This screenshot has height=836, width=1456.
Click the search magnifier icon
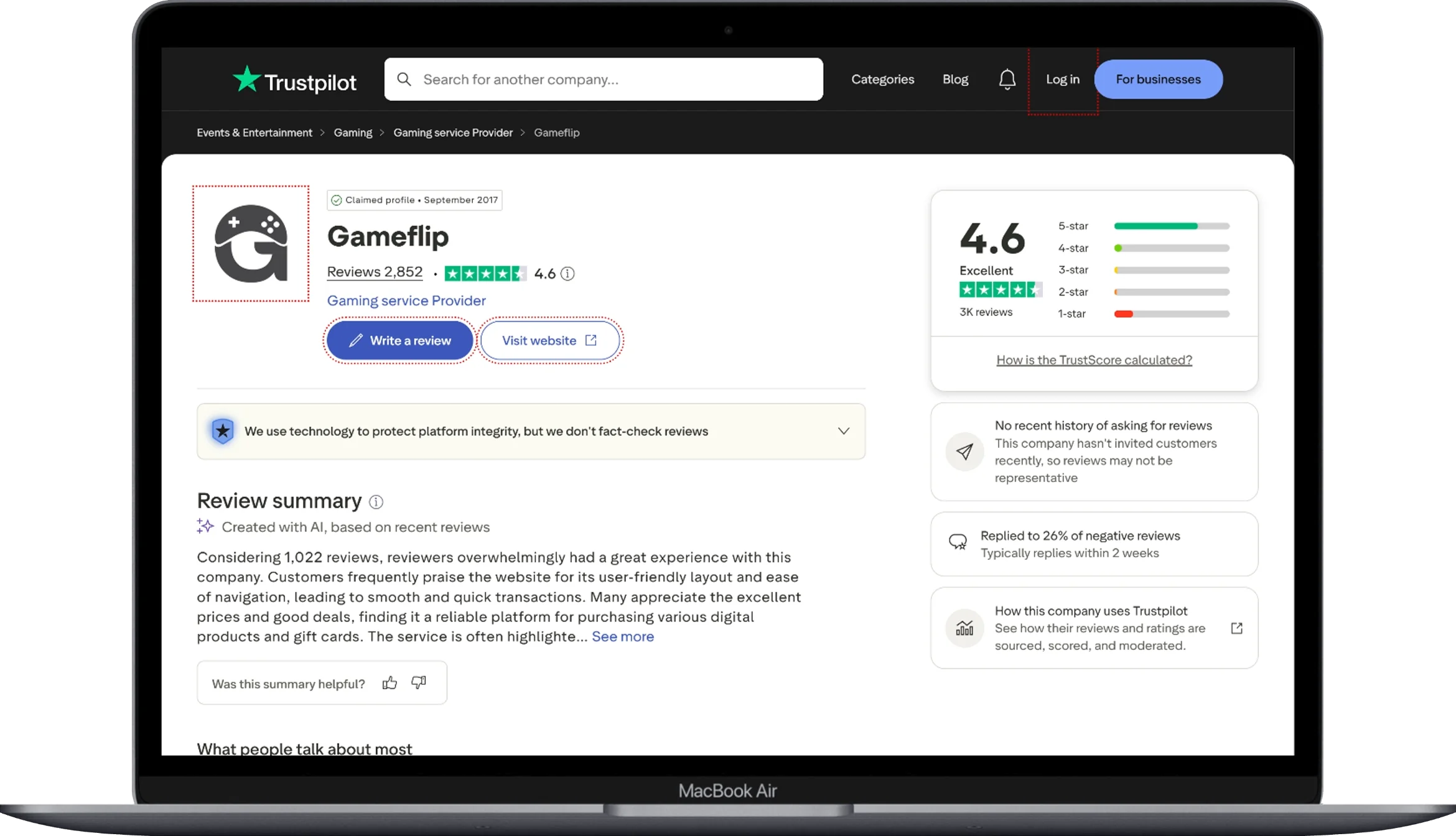404,79
